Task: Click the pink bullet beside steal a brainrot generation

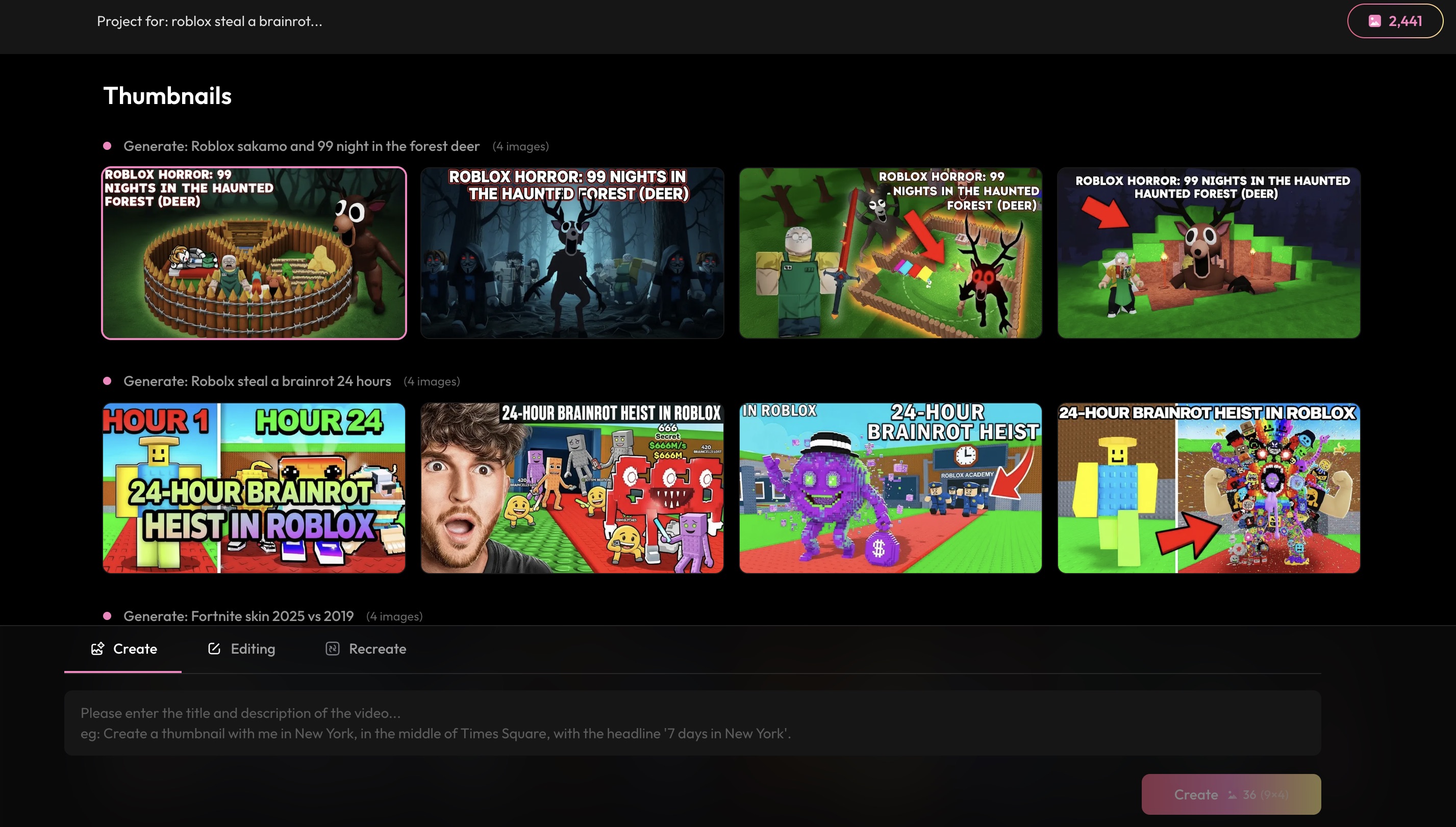Action: click(x=107, y=381)
